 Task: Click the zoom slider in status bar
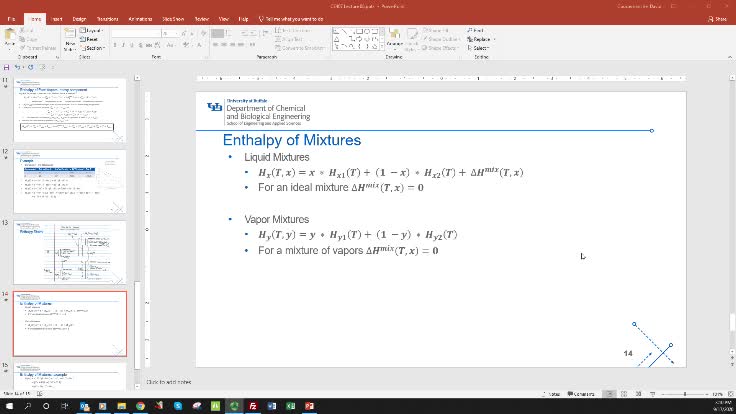[686, 393]
